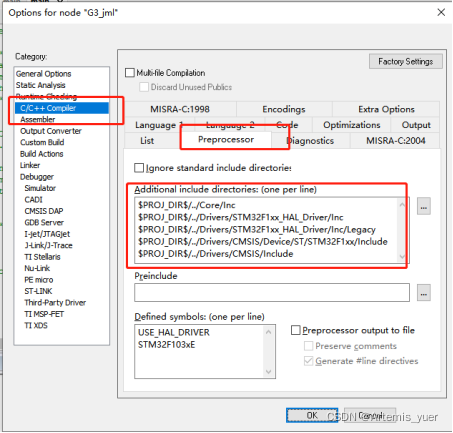Select Nu-Link entry

37,268
